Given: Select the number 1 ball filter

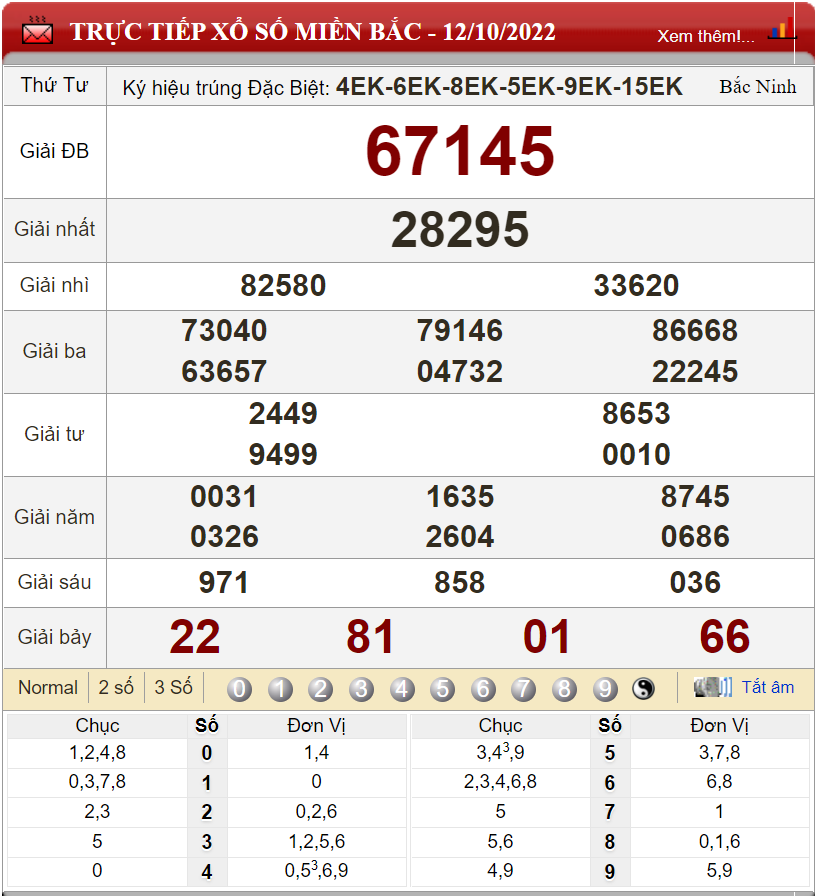Looking at the screenshot, I should [x=281, y=689].
